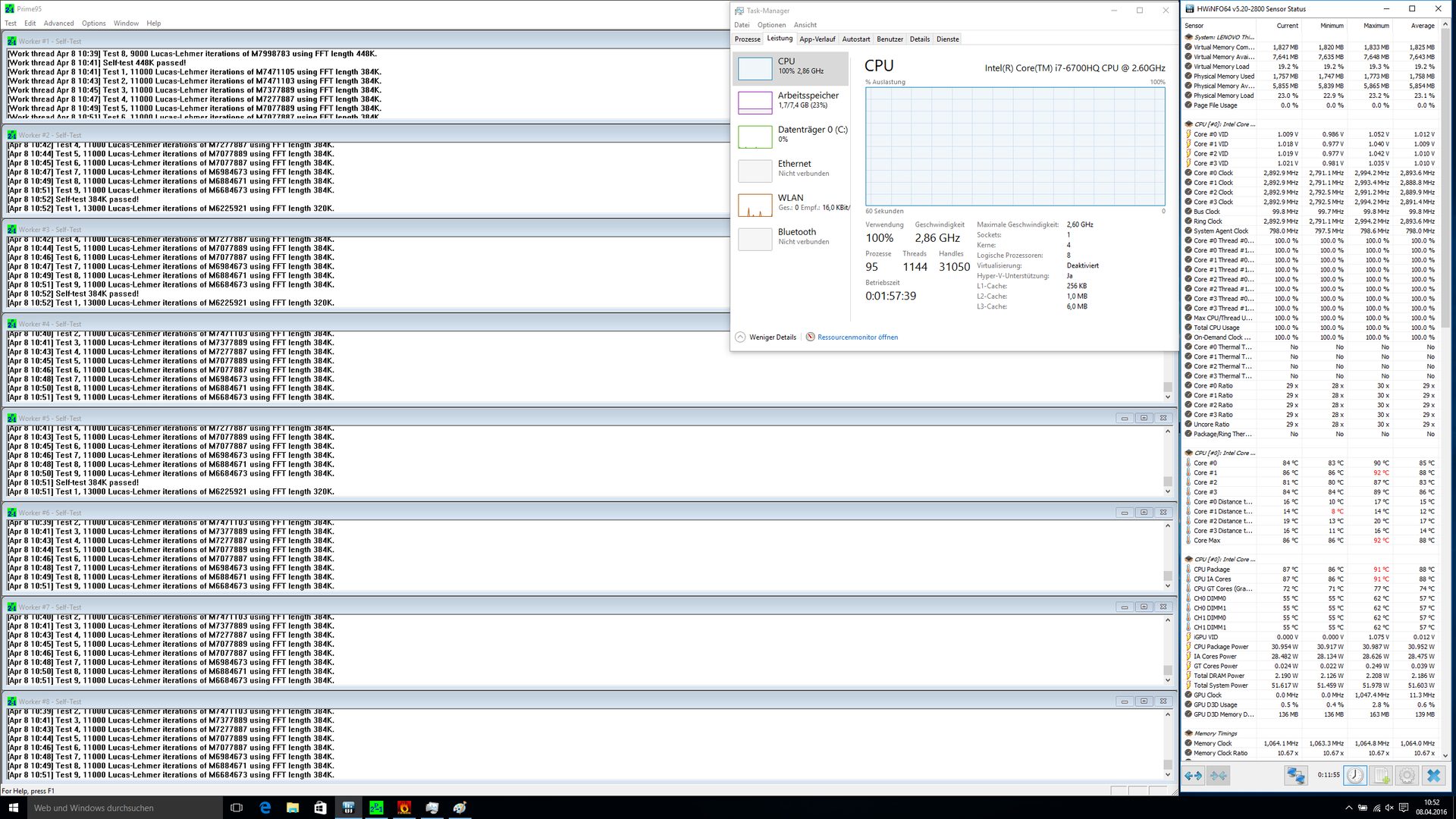Toggle HWiNFO clock reset timer button
Image resolution: width=1456 pixels, height=819 pixels.
pyautogui.click(x=1355, y=775)
